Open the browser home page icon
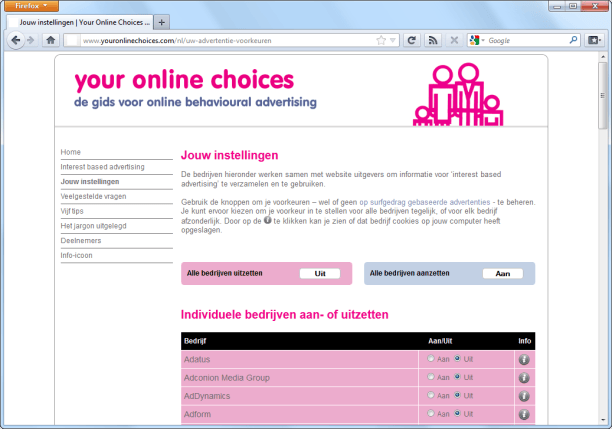612x429 pixels. point(51,40)
